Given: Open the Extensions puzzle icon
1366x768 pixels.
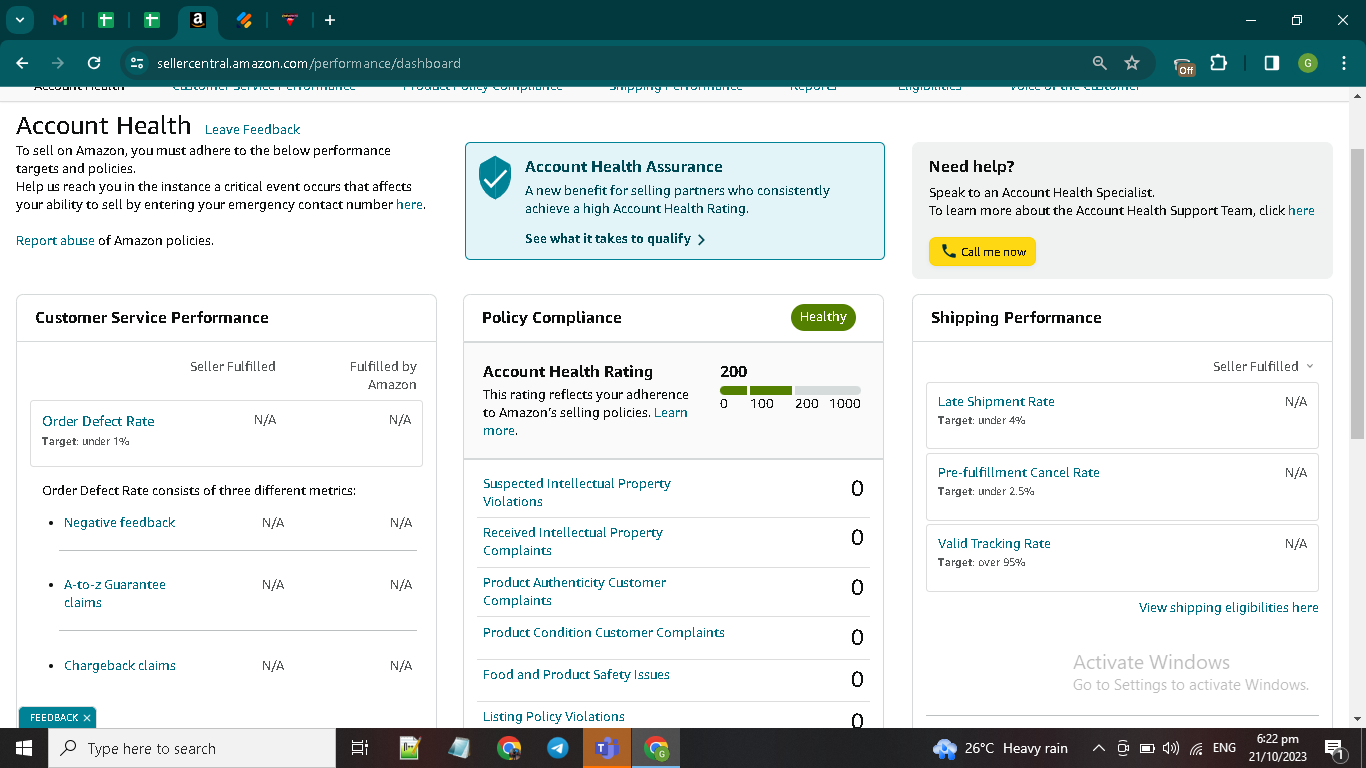Looking at the screenshot, I should click(x=1218, y=63).
